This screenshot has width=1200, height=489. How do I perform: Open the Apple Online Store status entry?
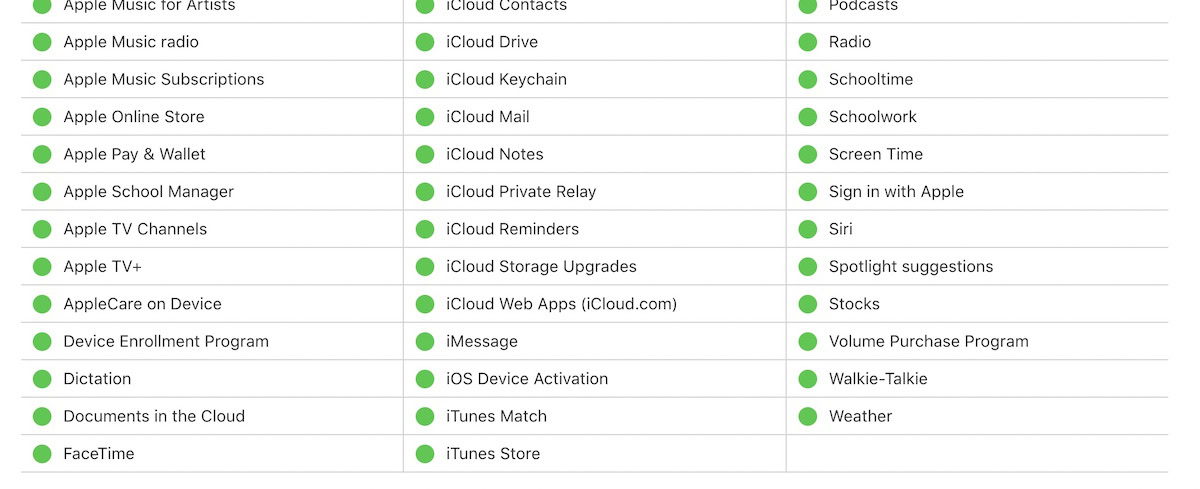click(x=134, y=117)
